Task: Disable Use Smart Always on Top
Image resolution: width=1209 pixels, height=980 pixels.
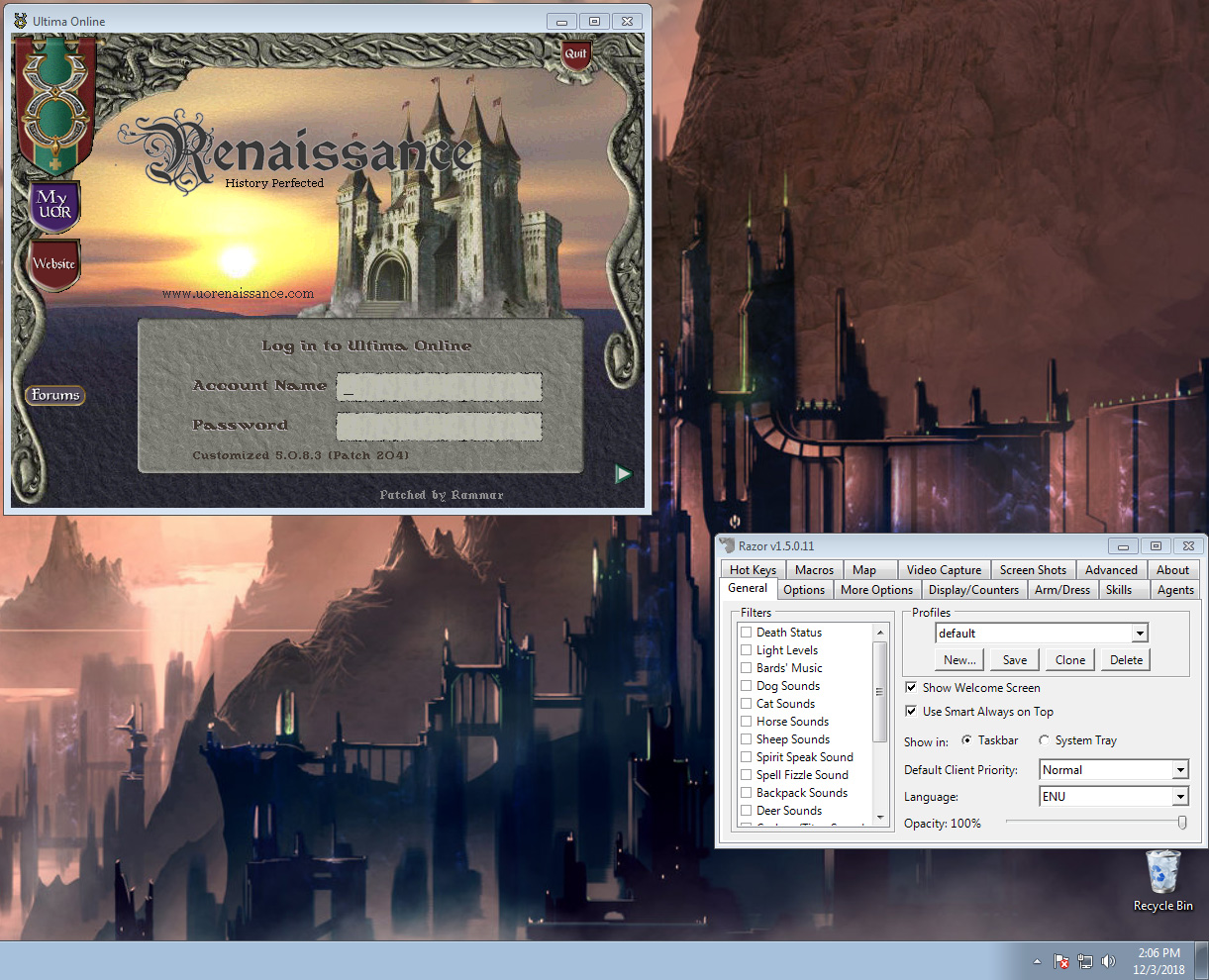Action: tap(911, 711)
